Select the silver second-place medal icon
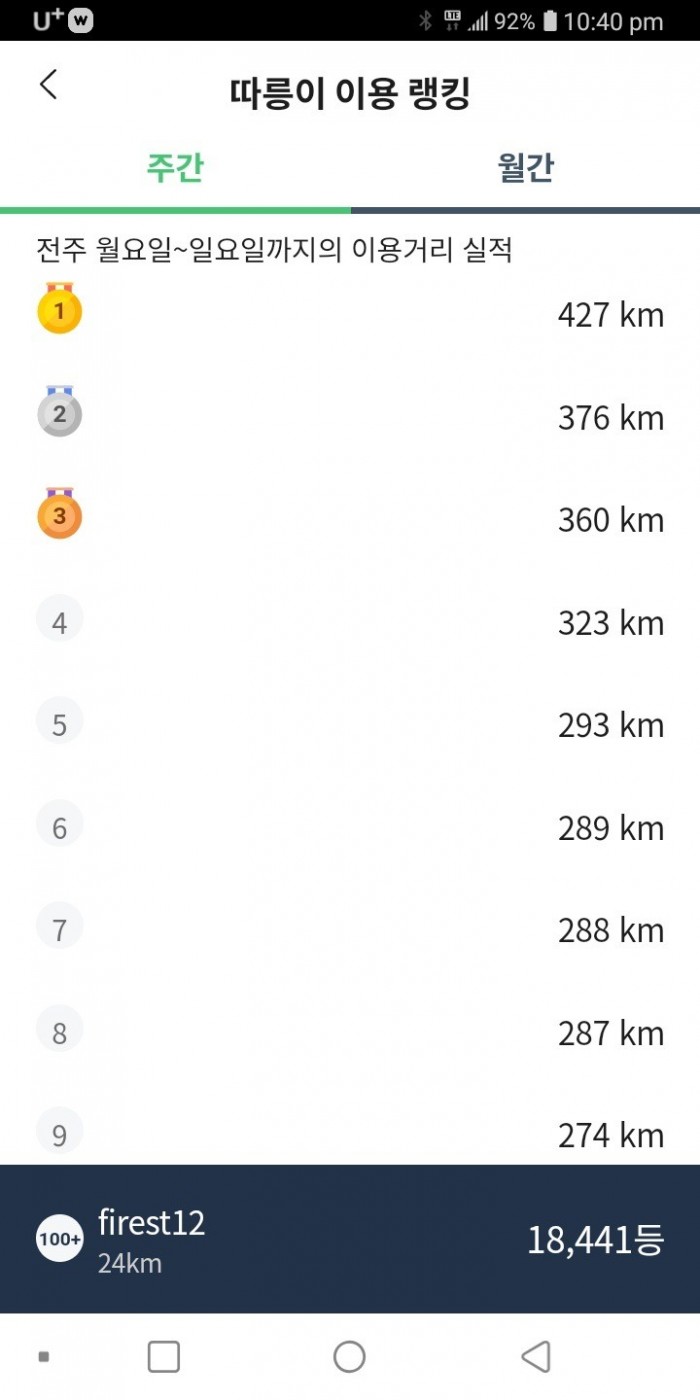This screenshot has height=1400, width=700. tap(59, 412)
